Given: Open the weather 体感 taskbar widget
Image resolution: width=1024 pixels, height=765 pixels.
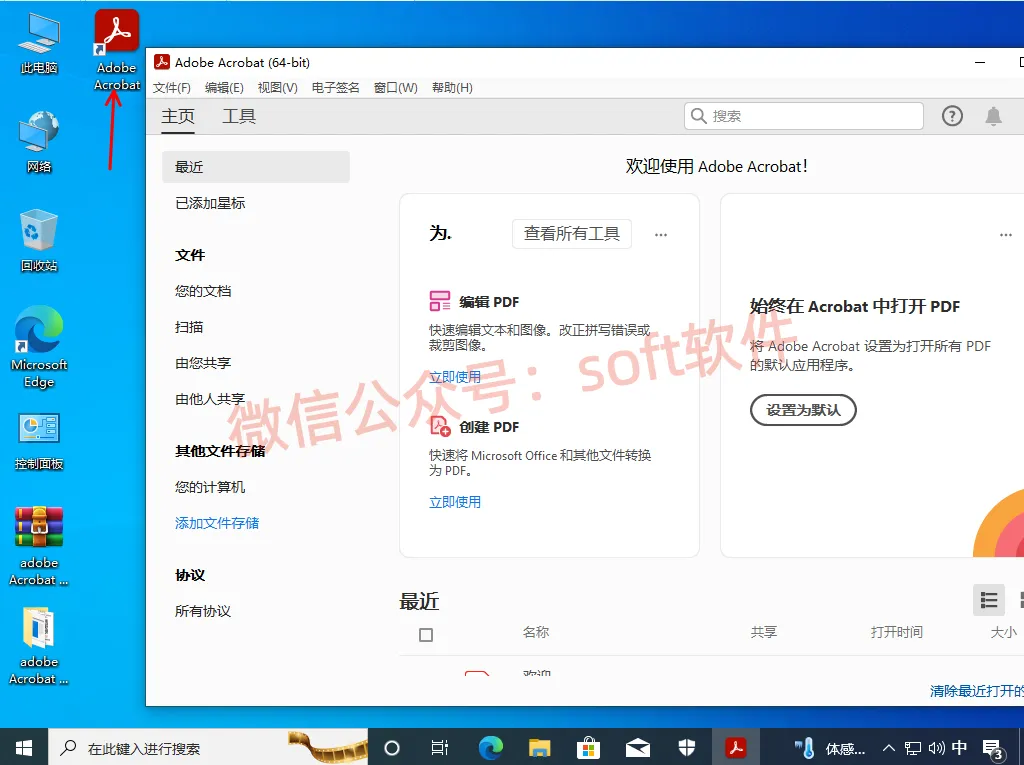Looking at the screenshot, I should [830, 748].
